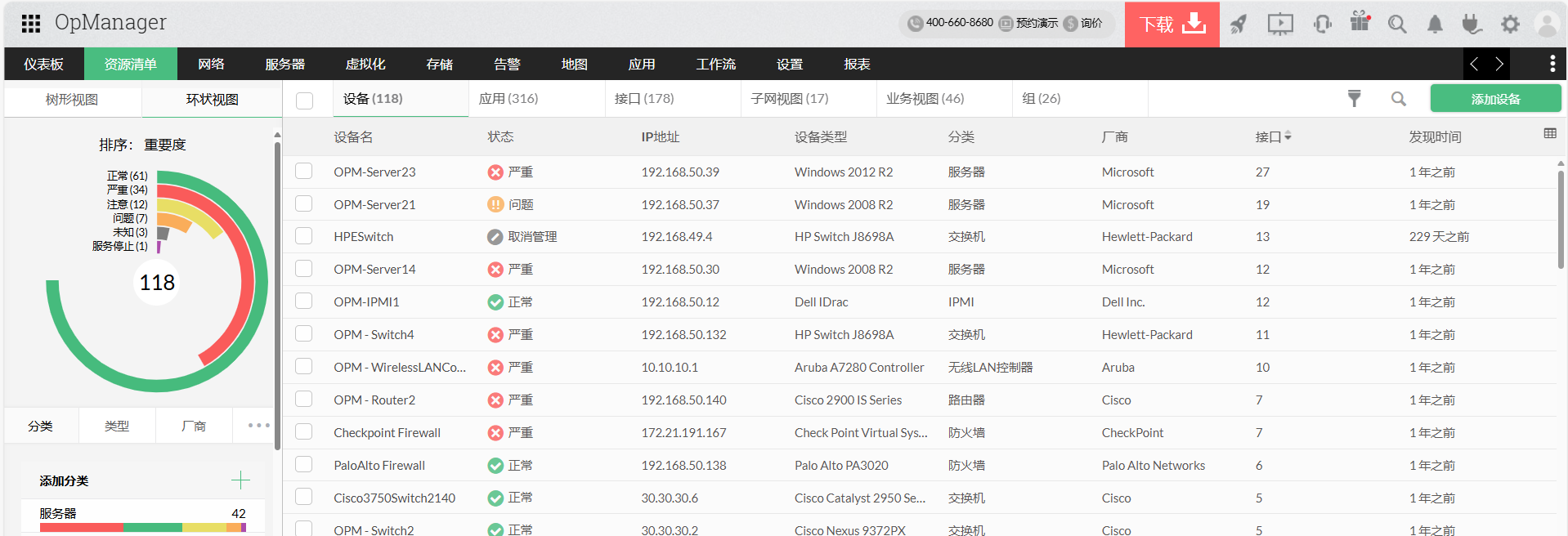
Task: Click the critical status icon for OPM-Server23
Action: click(x=495, y=172)
